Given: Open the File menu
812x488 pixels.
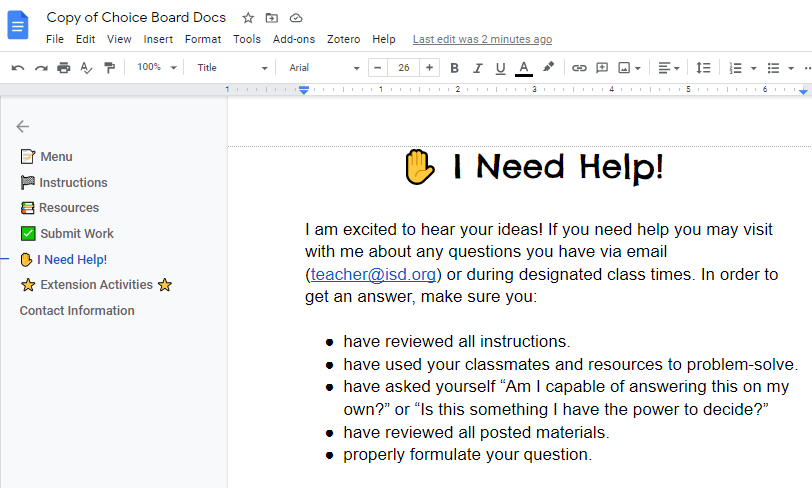Looking at the screenshot, I should click(x=55, y=39).
